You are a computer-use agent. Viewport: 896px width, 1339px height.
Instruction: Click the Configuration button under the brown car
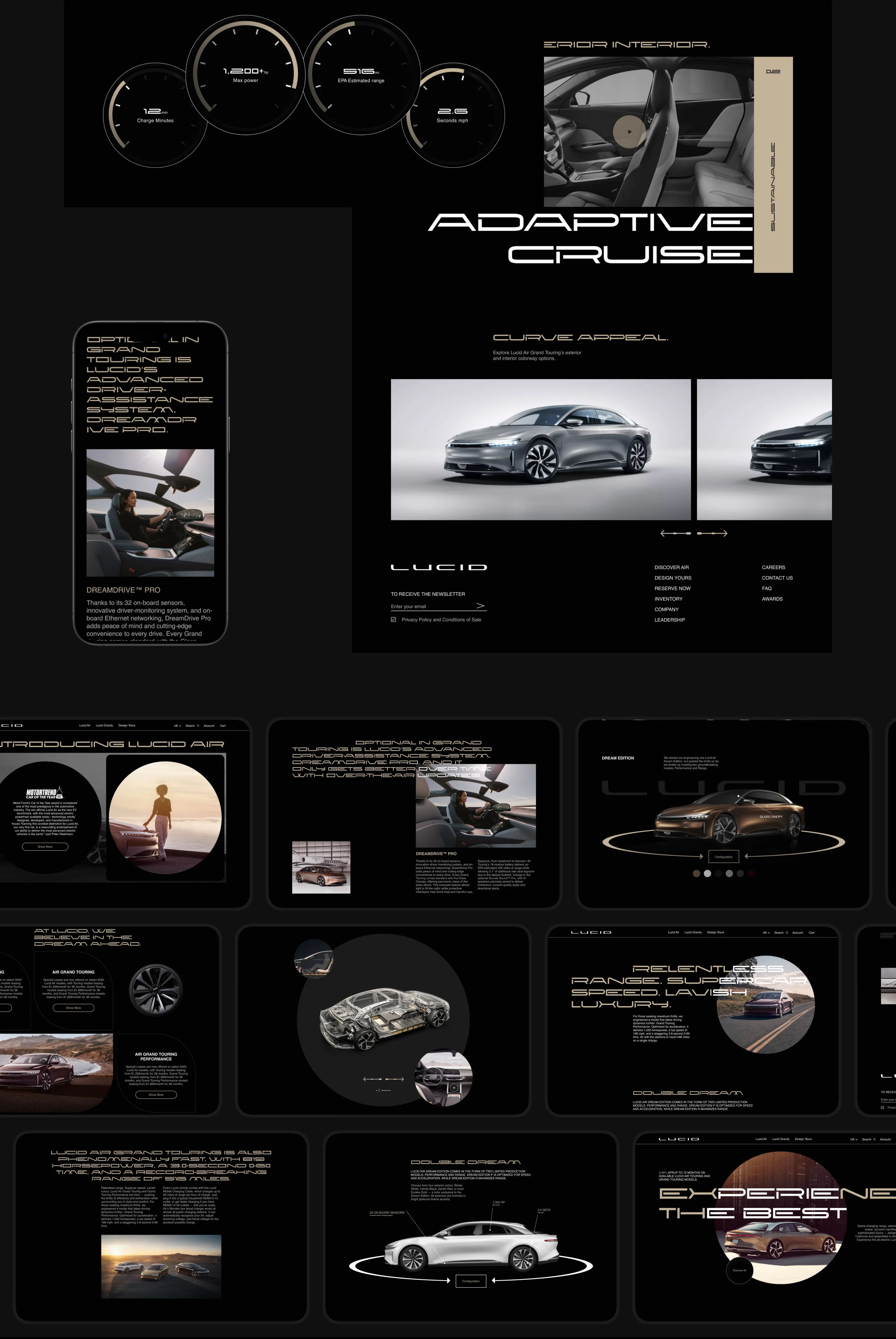(724, 857)
